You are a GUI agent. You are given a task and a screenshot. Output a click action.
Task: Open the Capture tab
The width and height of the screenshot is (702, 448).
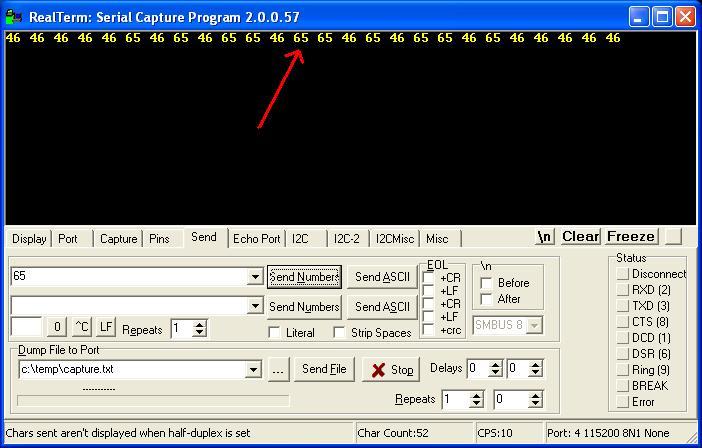click(x=118, y=239)
